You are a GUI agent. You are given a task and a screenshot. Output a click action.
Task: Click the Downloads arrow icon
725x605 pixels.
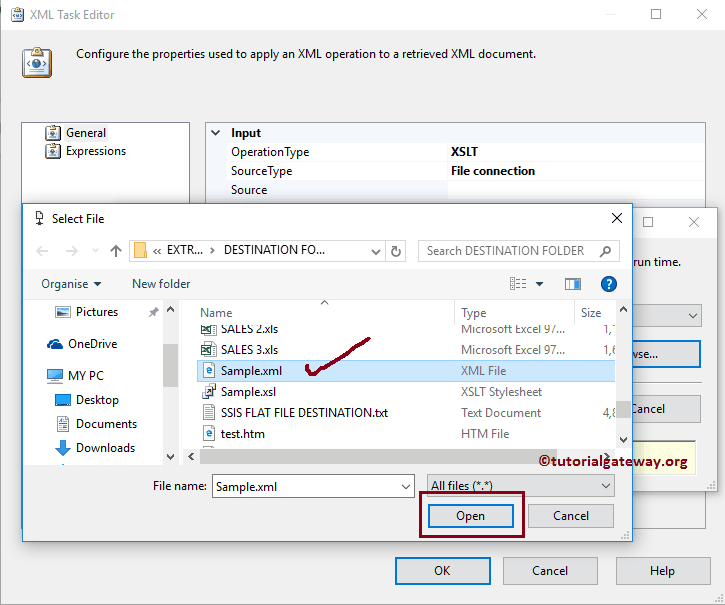[x=62, y=448]
